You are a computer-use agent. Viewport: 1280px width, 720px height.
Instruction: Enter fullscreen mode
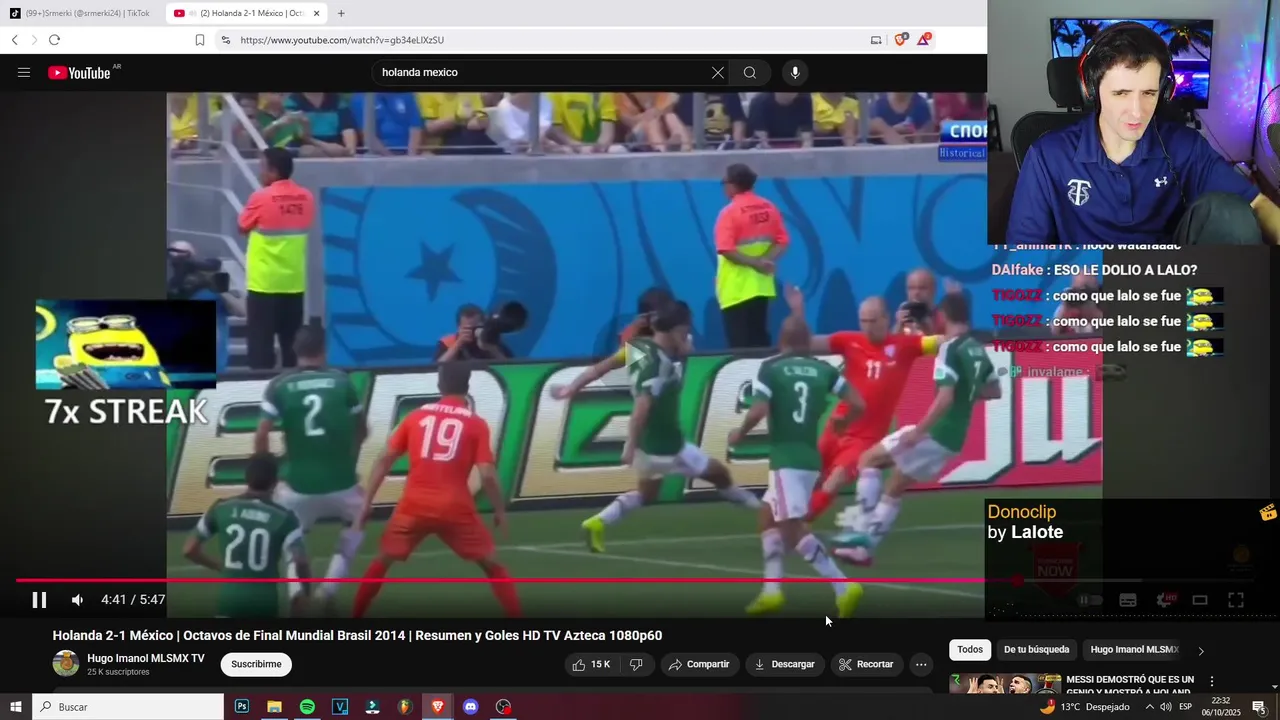click(x=1236, y=600)
